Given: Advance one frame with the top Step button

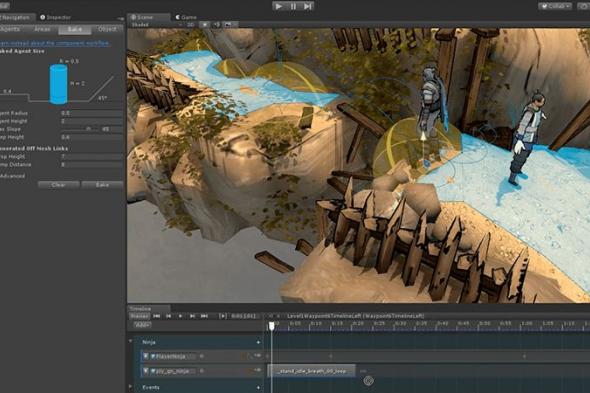Looking at the screenshot, I should coord(307,6).
